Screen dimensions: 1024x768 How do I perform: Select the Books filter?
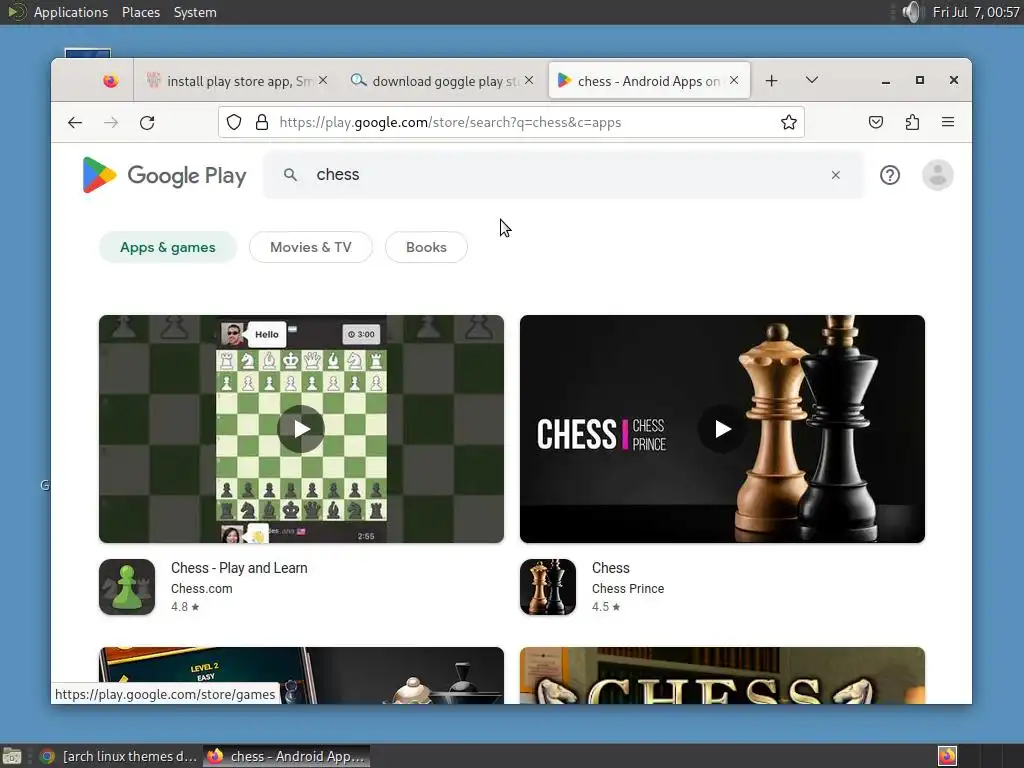click(x=426, y=248)
